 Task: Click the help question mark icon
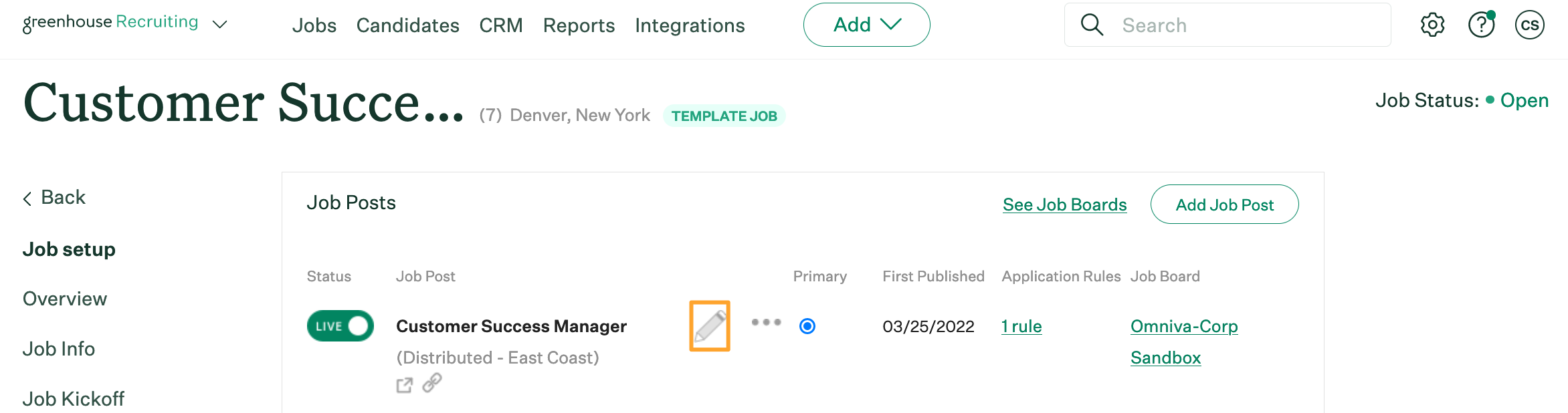click(1481, 25)
